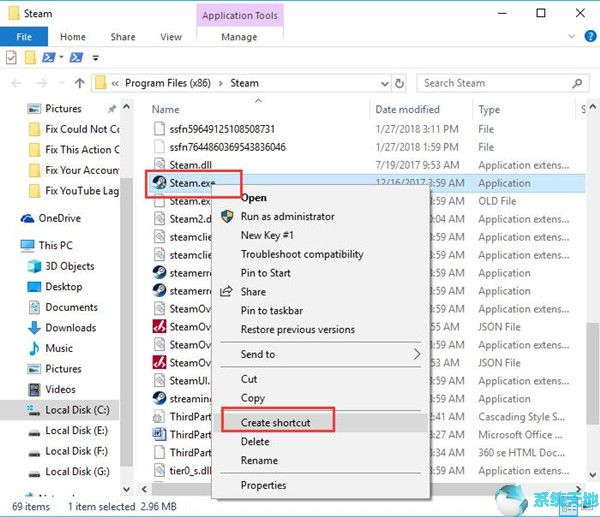Select Pin to taskbar in context menu
The image size is (600, 517).
coord(272,310)
